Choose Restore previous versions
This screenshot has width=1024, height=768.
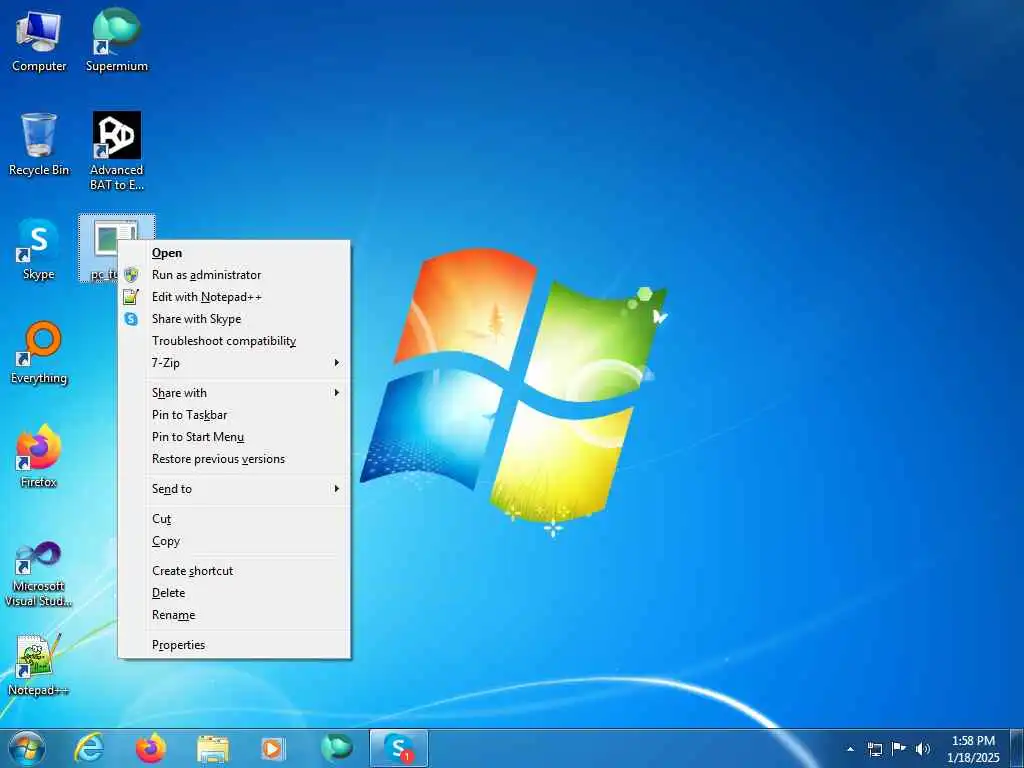pyautogui.click(x=234, y=459)
